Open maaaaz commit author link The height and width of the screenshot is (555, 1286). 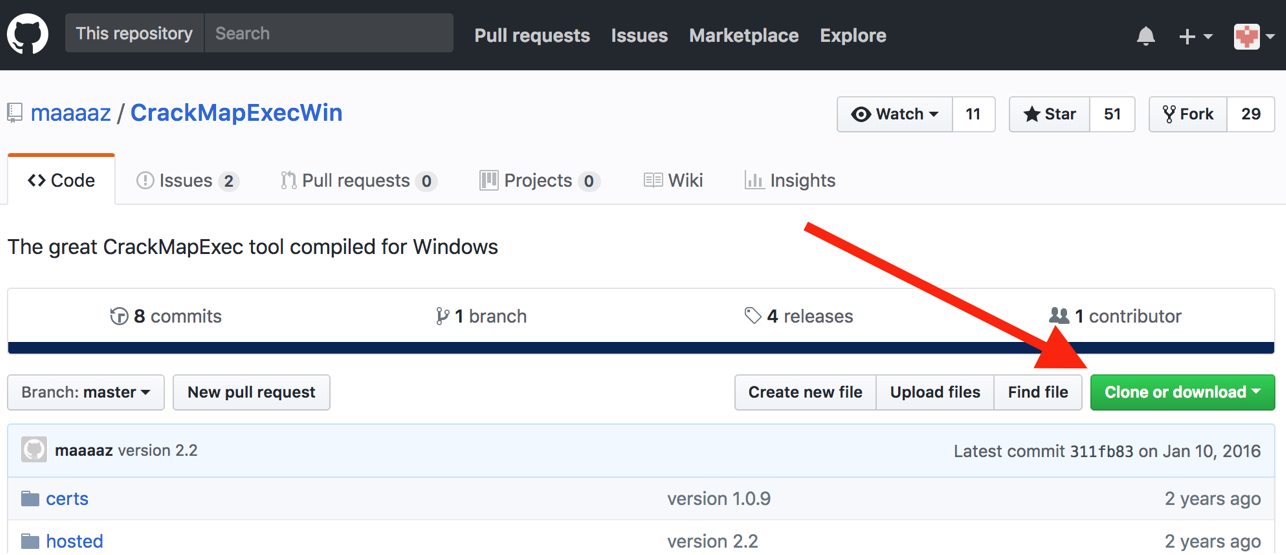(x=84, y=450)
